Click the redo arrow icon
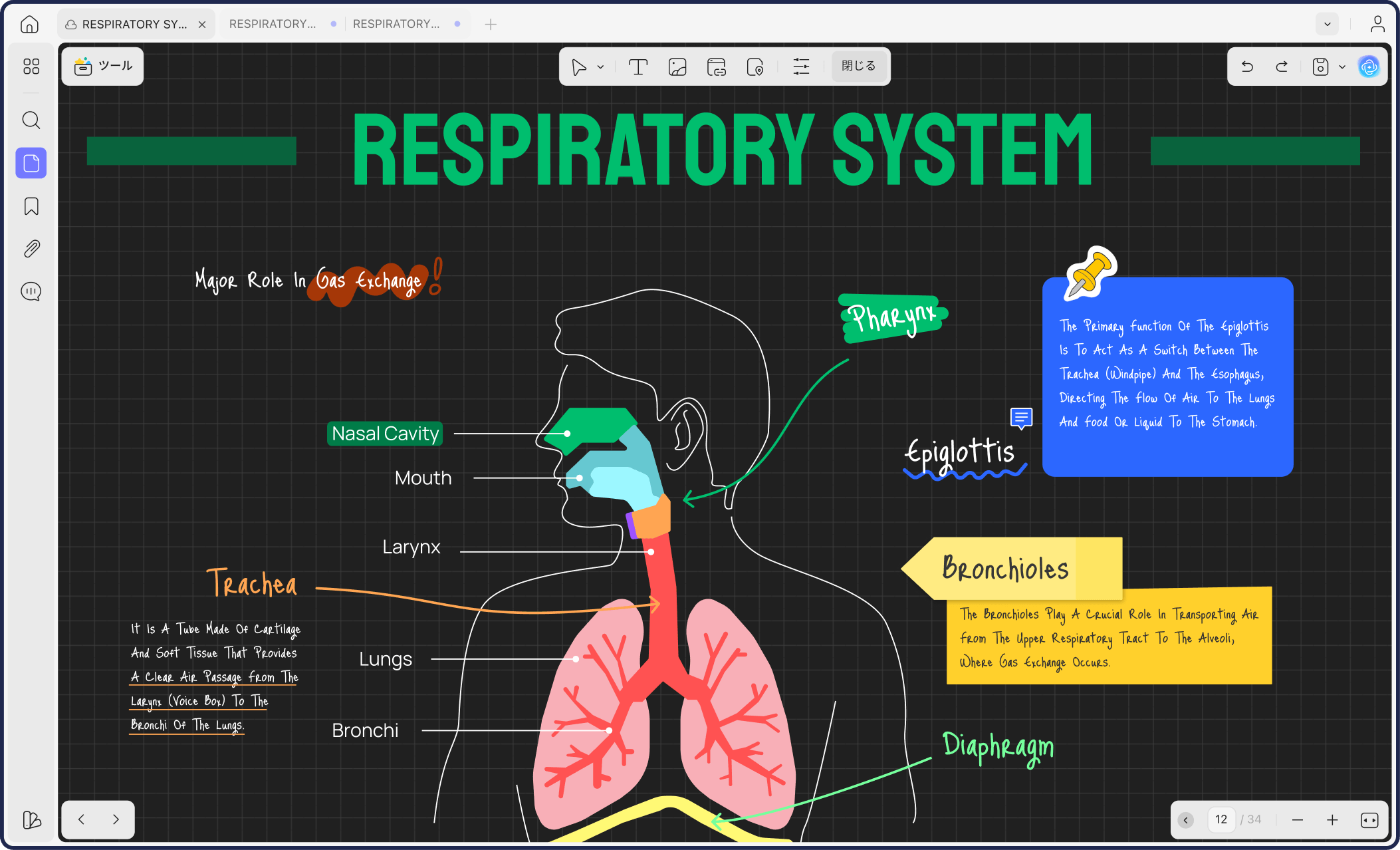 [1282, 67]
